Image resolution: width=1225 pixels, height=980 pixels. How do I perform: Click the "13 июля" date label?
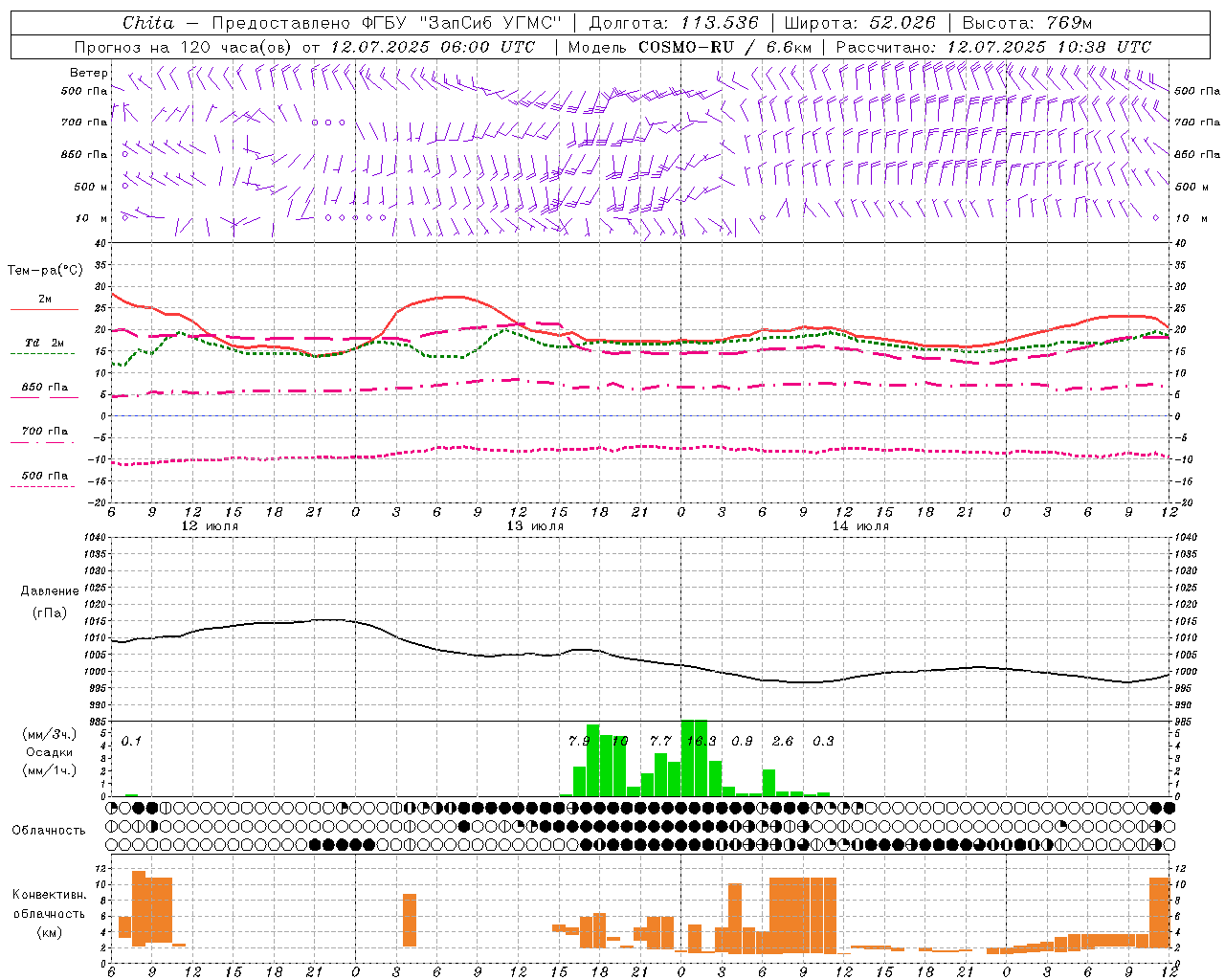click(x=535, y=526)
